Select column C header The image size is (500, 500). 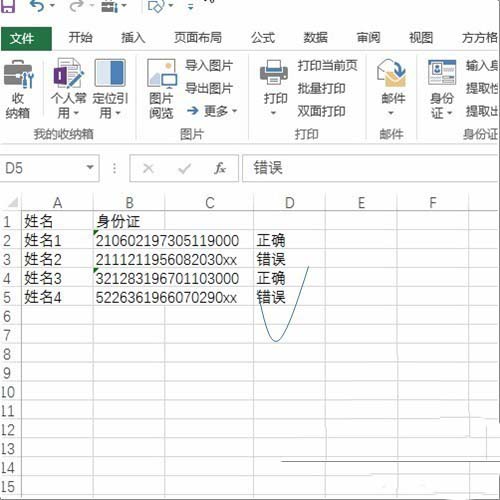click(209, 202)
